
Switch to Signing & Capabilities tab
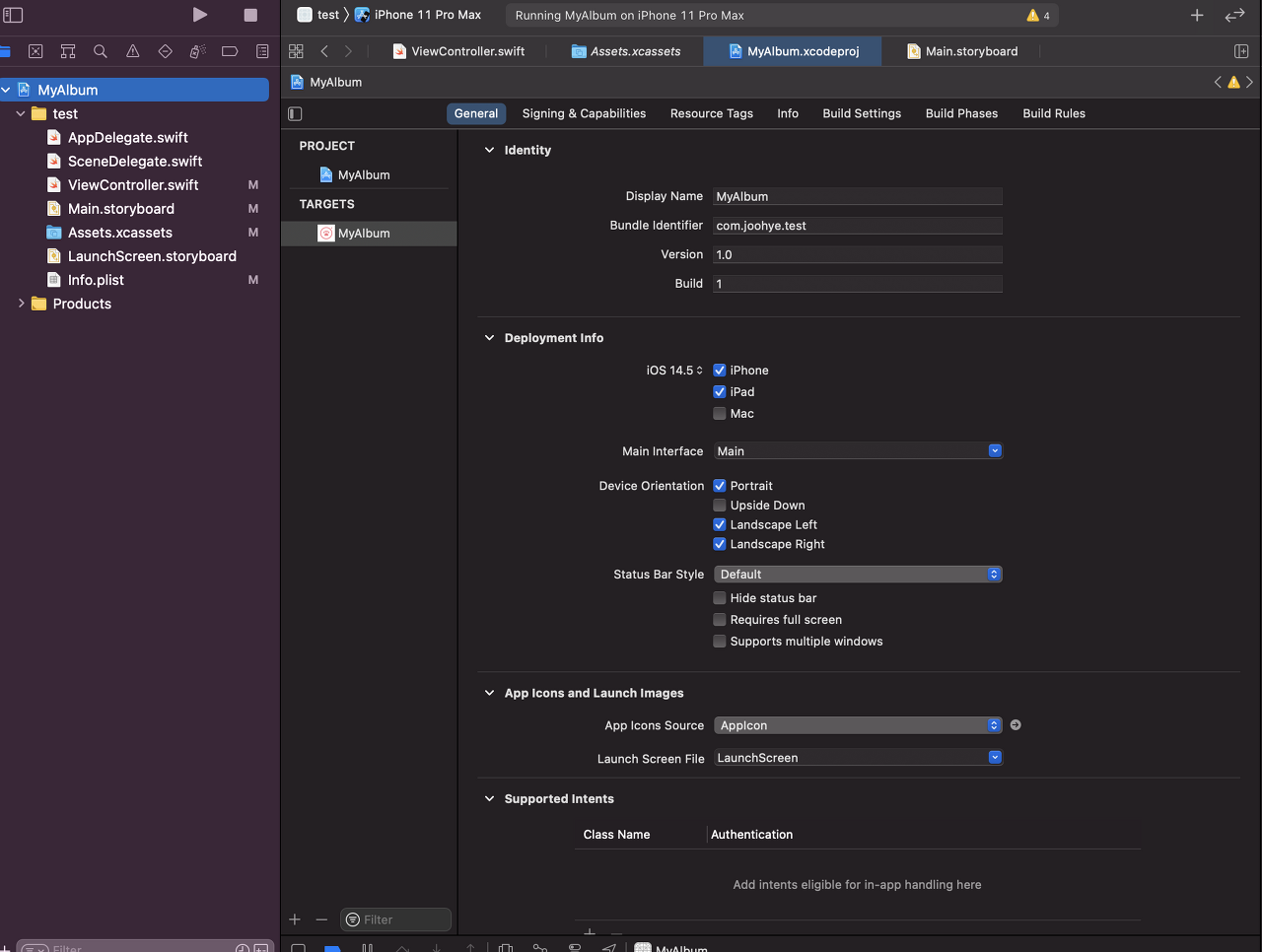point(584,113)
